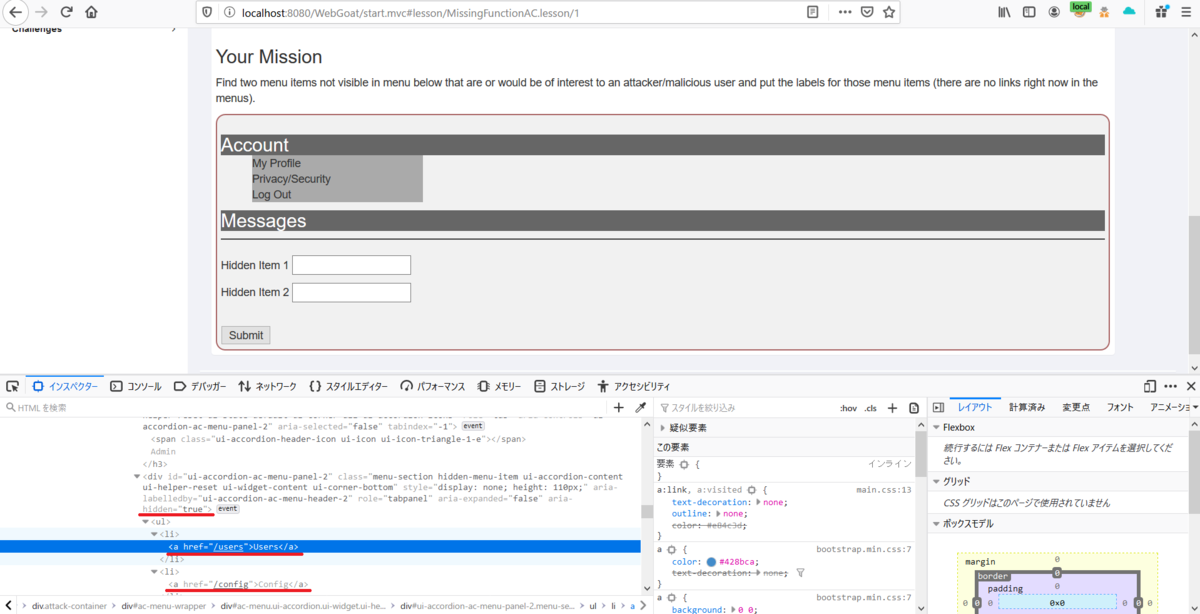
Task: Click the selector highlighter beside a:link rule
Action: click(x=751, y=490)
